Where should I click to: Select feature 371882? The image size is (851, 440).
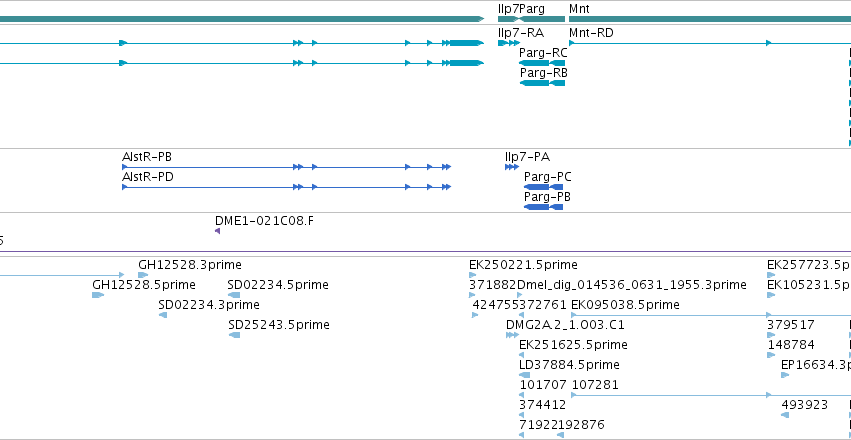tap(472, 295)
